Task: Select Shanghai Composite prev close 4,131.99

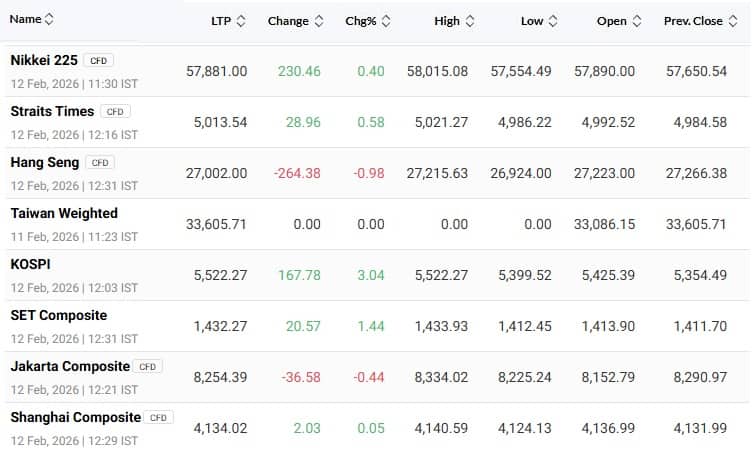Action: click(x=700, y=428)
